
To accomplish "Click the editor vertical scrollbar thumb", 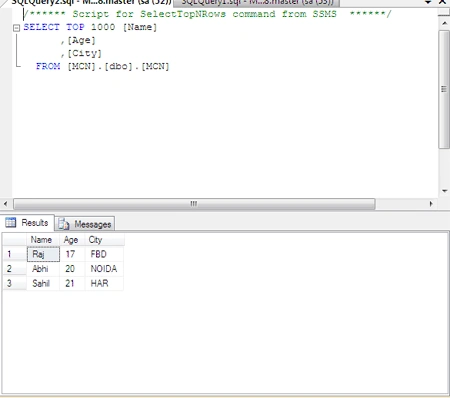I will [x=444, y=89].
